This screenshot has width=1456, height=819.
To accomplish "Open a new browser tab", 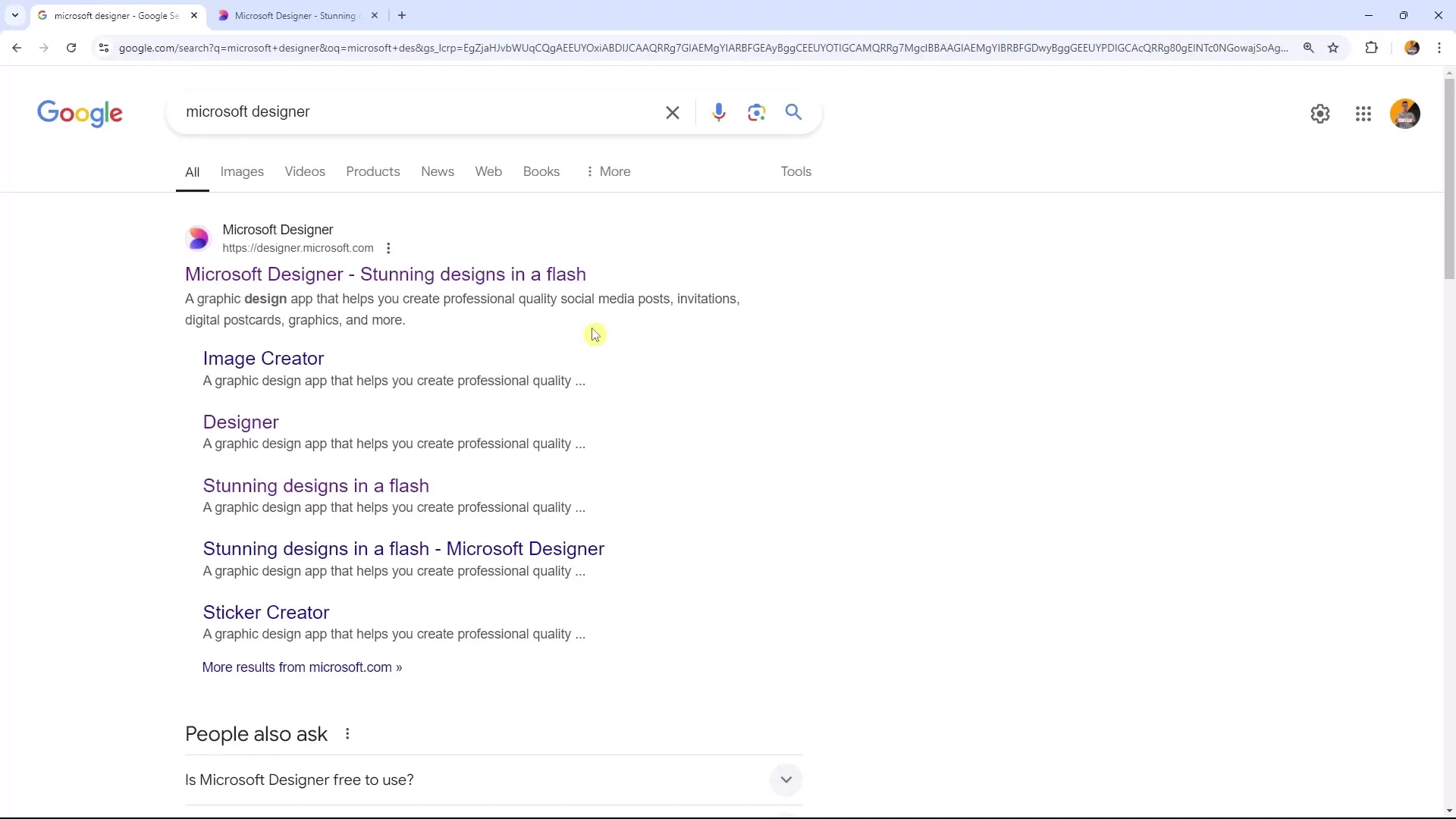I will 402,15.
